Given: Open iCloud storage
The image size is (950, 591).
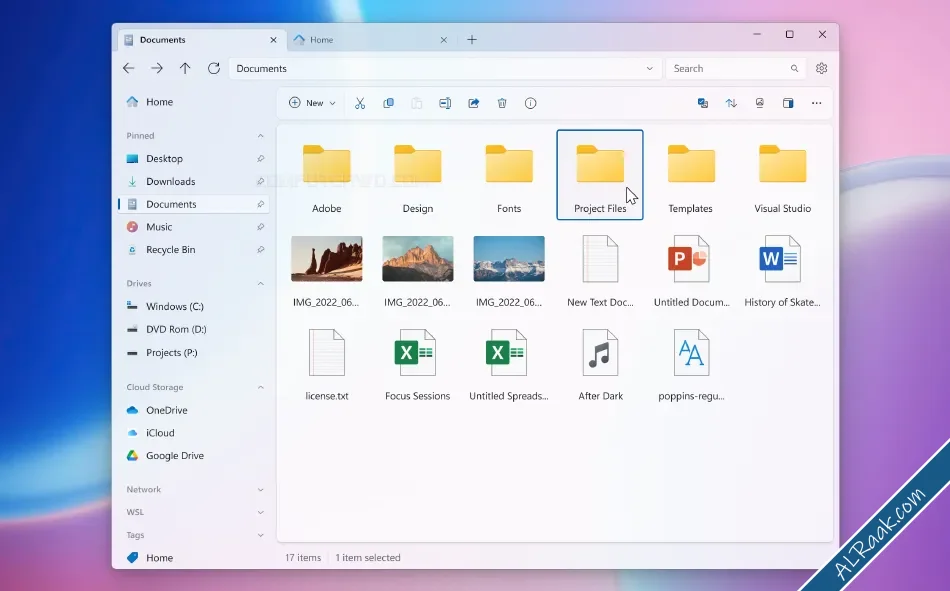Looking at the screenshot, I should pyautogui.click(x=193, y=433).
